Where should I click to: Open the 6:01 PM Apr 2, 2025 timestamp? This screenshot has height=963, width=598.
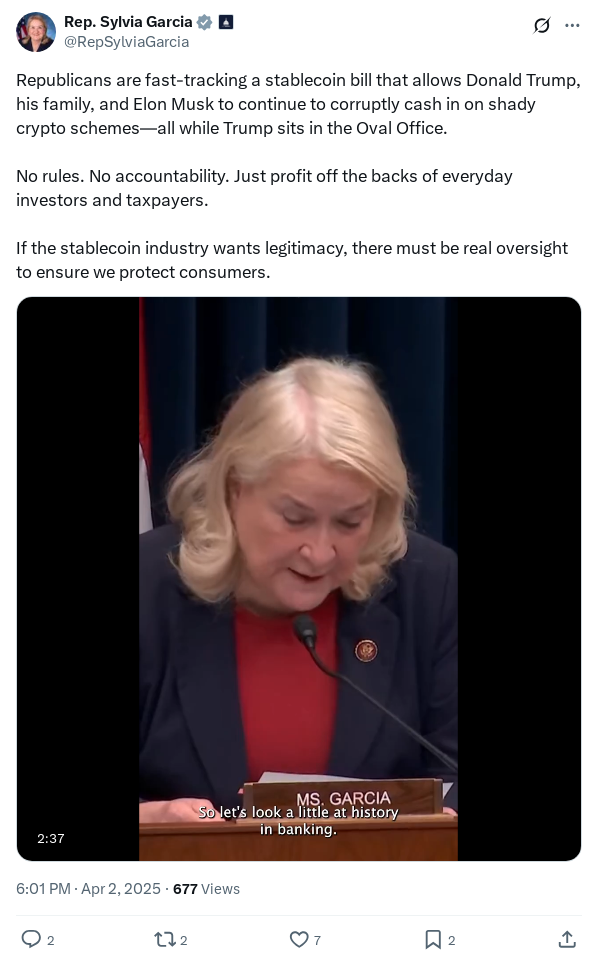(x=88, y=889)
